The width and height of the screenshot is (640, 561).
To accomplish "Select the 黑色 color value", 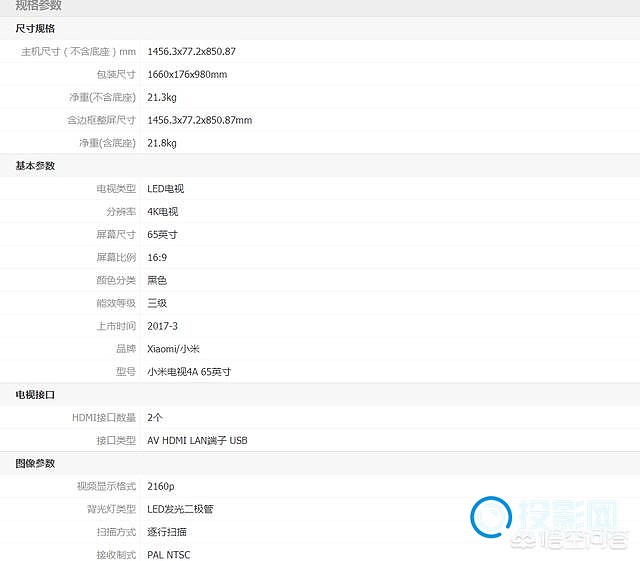I will 157,280.
